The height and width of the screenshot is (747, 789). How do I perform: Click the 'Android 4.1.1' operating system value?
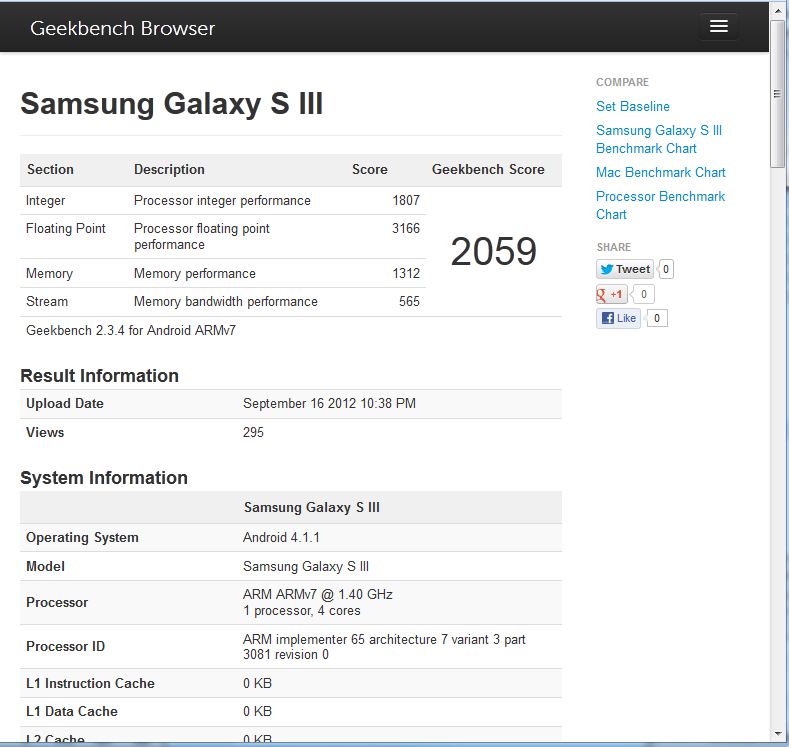[x=281, y=537]
